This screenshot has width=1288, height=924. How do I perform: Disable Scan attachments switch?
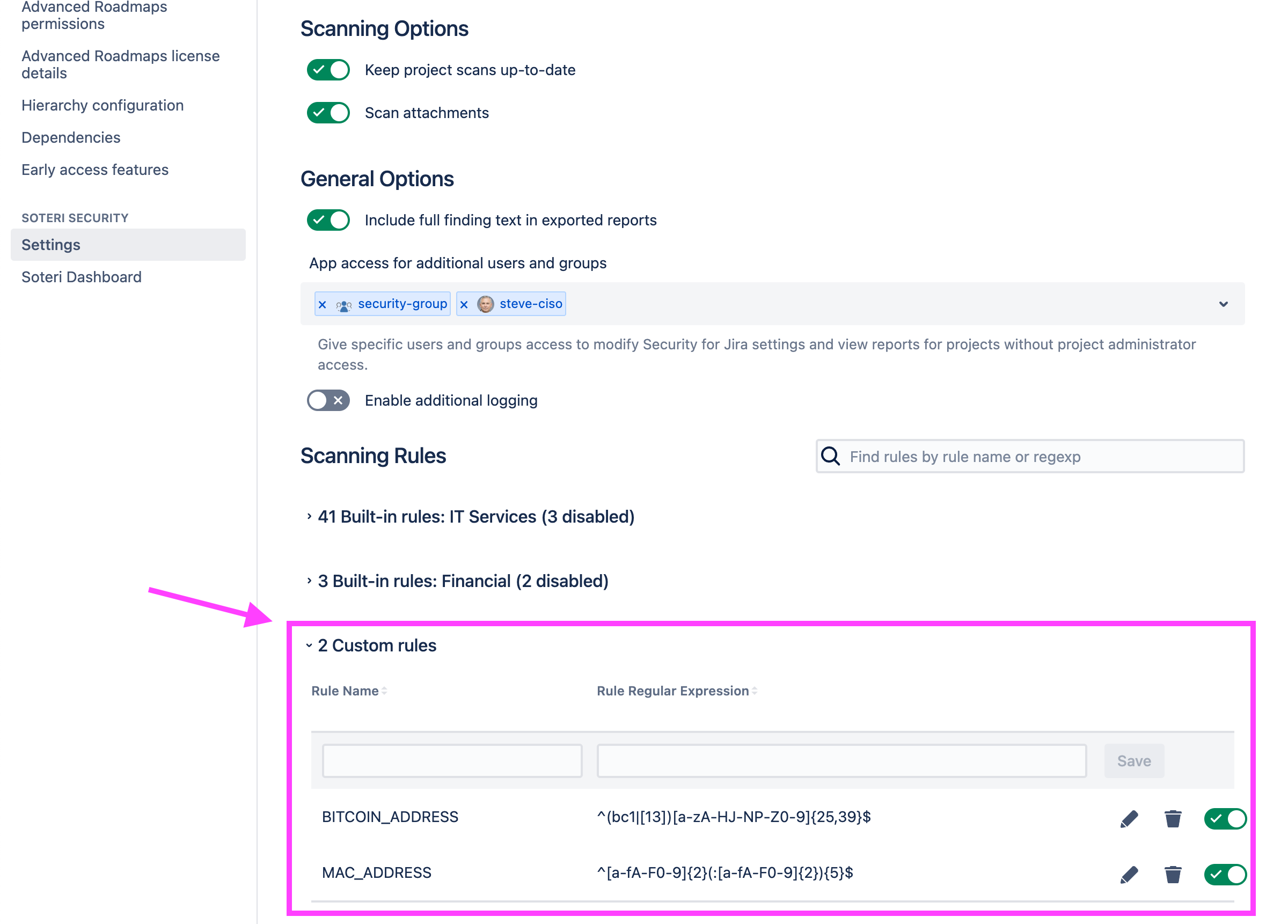(x=328, y=113)
